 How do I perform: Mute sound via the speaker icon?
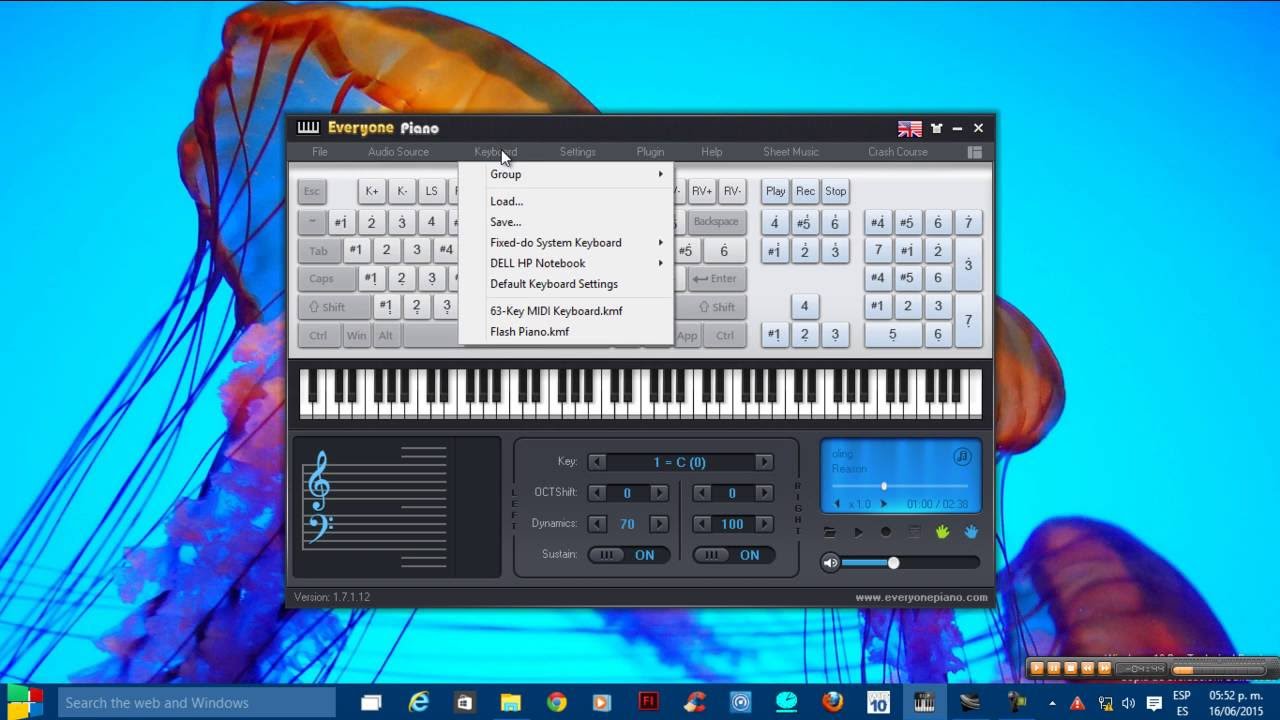(830, 563)
